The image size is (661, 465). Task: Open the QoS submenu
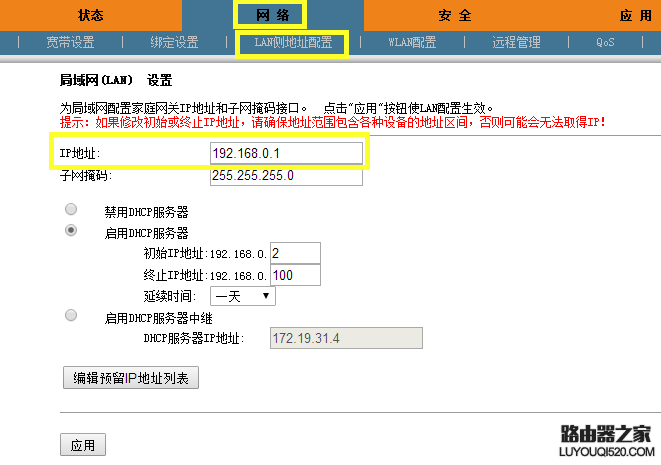click(605, 42)
